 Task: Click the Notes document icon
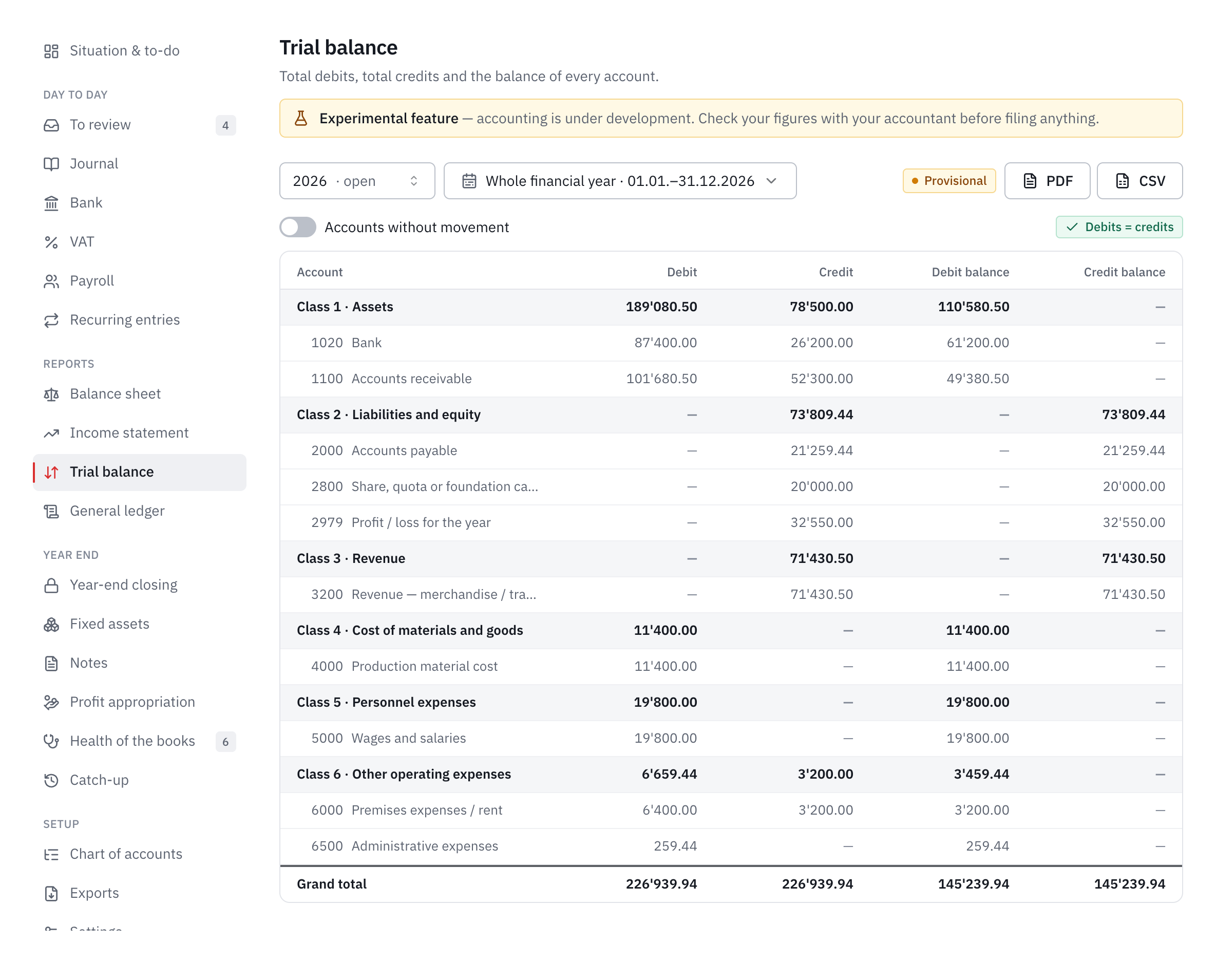click(x=51, y=663)
